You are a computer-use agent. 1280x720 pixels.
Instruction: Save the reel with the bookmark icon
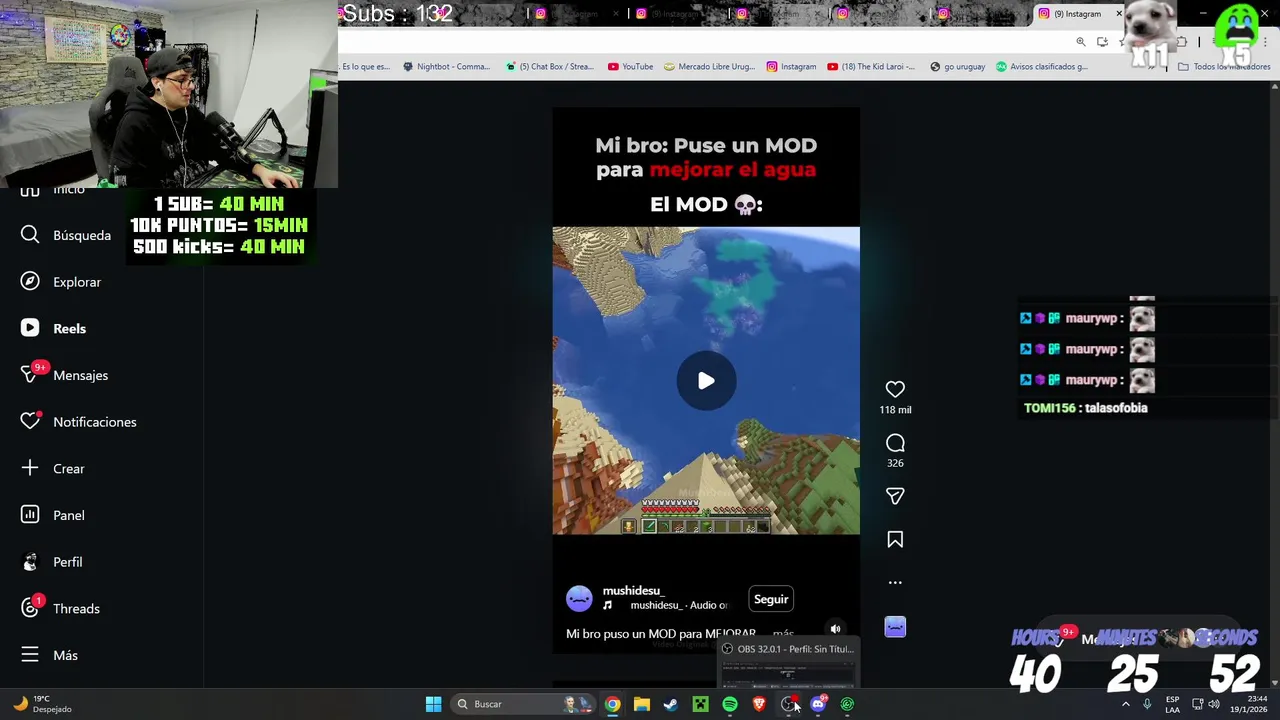895,540
